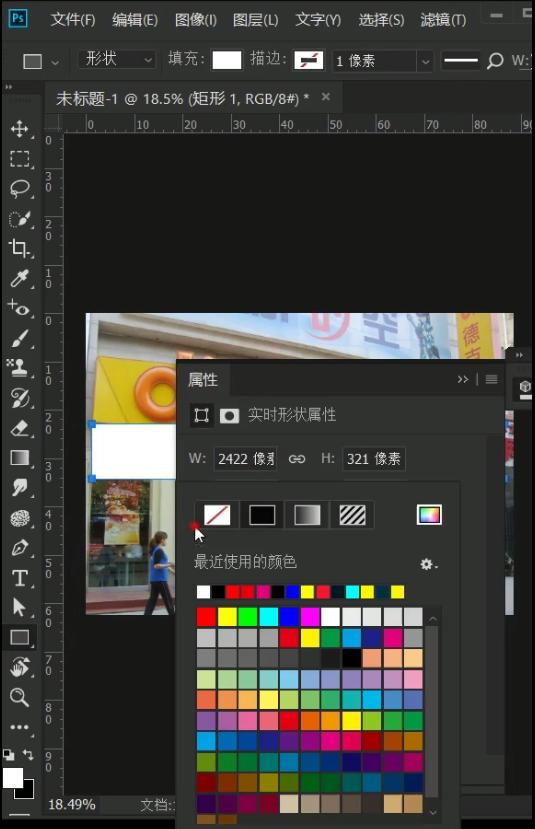Select the Rotate View hand tool
Image resolution: width=535 pixels, height=829 pixels.
(x=20, y=667)
